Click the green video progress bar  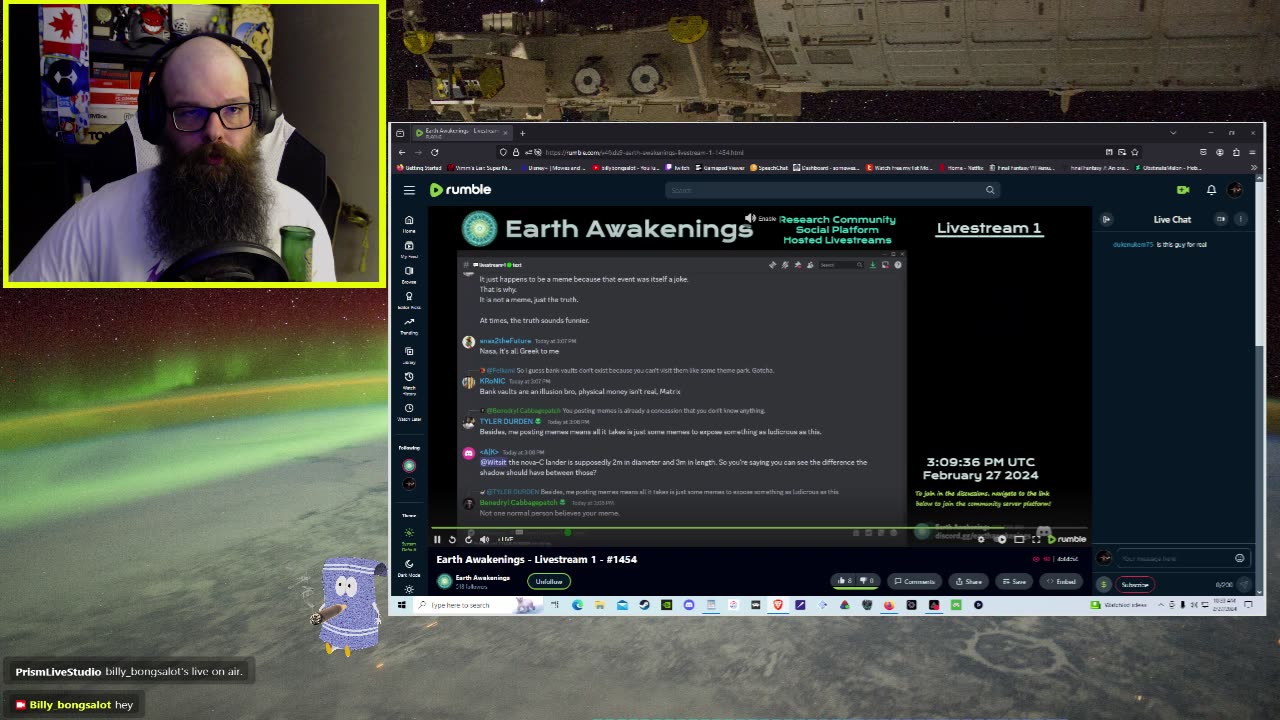tap(760, 527)
